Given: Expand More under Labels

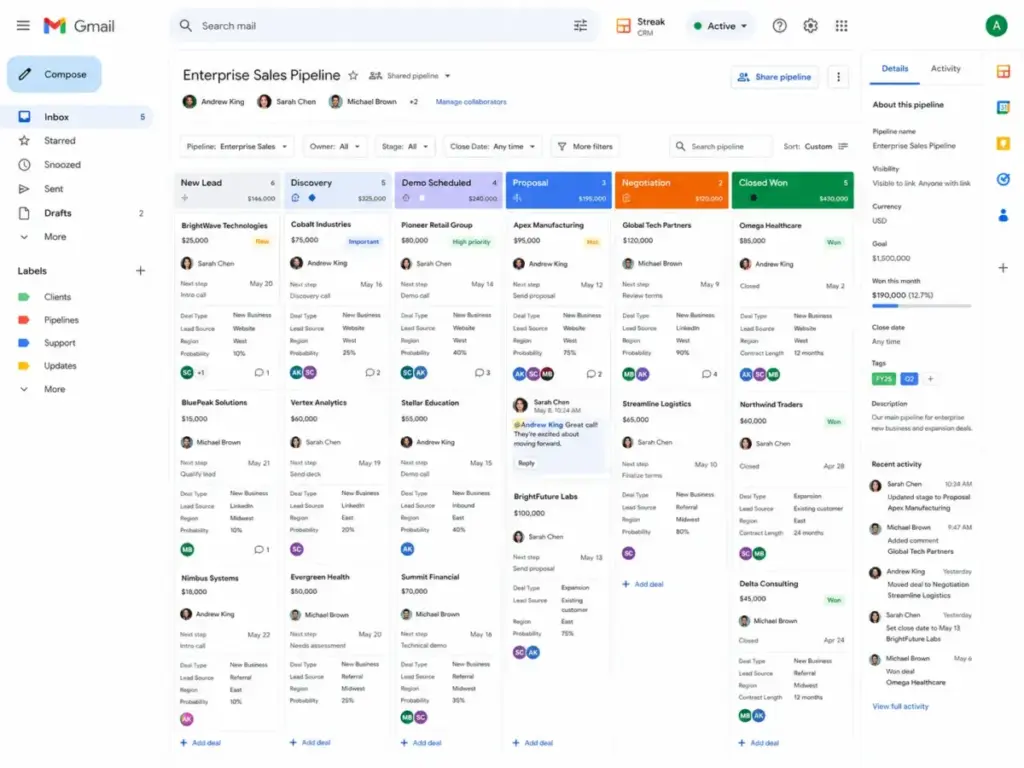Looking at the screenshot, I should (55, 389).
